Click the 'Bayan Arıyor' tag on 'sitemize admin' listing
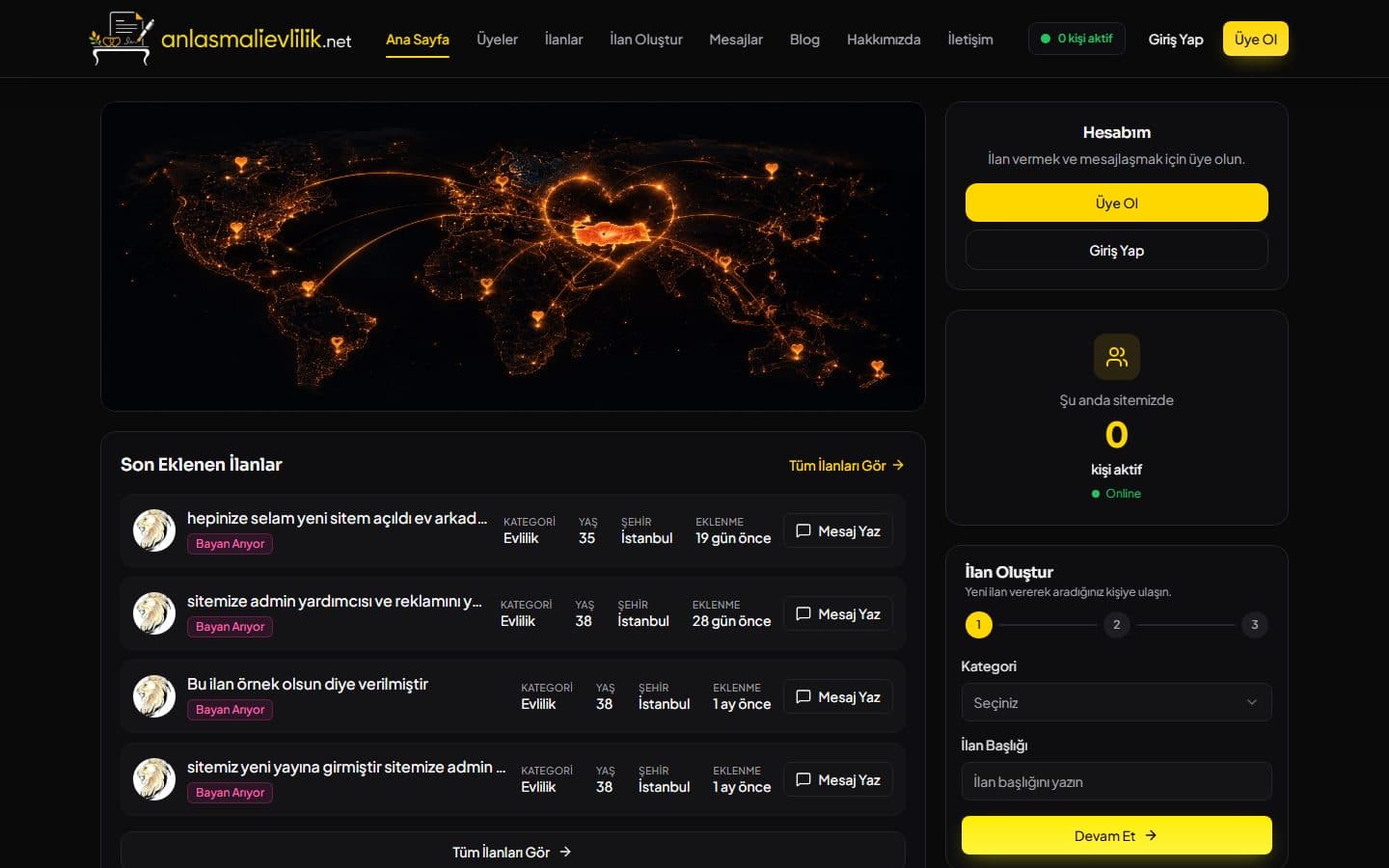The image size is (1389, 868). click(x=230, y=627)
